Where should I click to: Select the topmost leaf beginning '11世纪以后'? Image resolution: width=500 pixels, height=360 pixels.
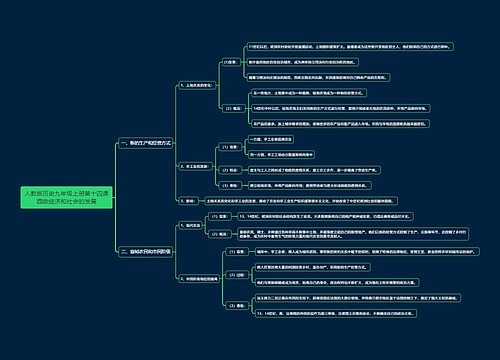pyautogui.click(x=350, y=47)
